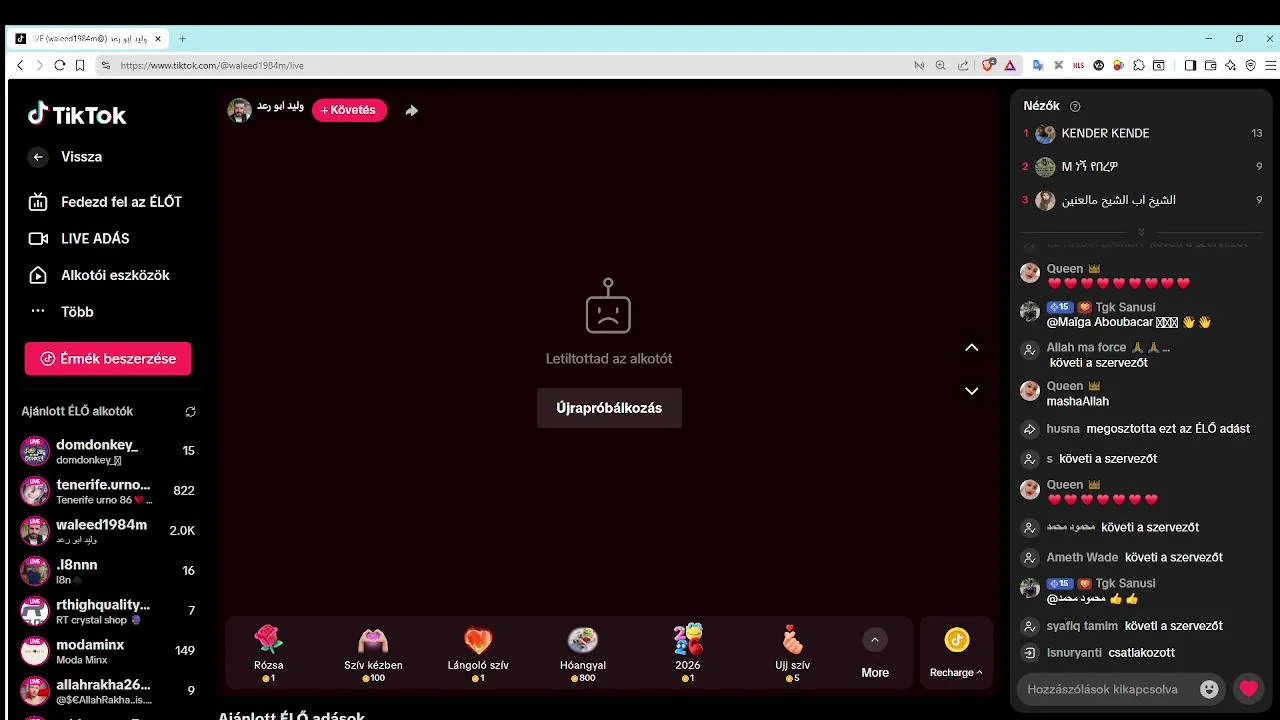Open domdonkey_ live creator
1280x720 pixels.
click(x=108, y=451)
